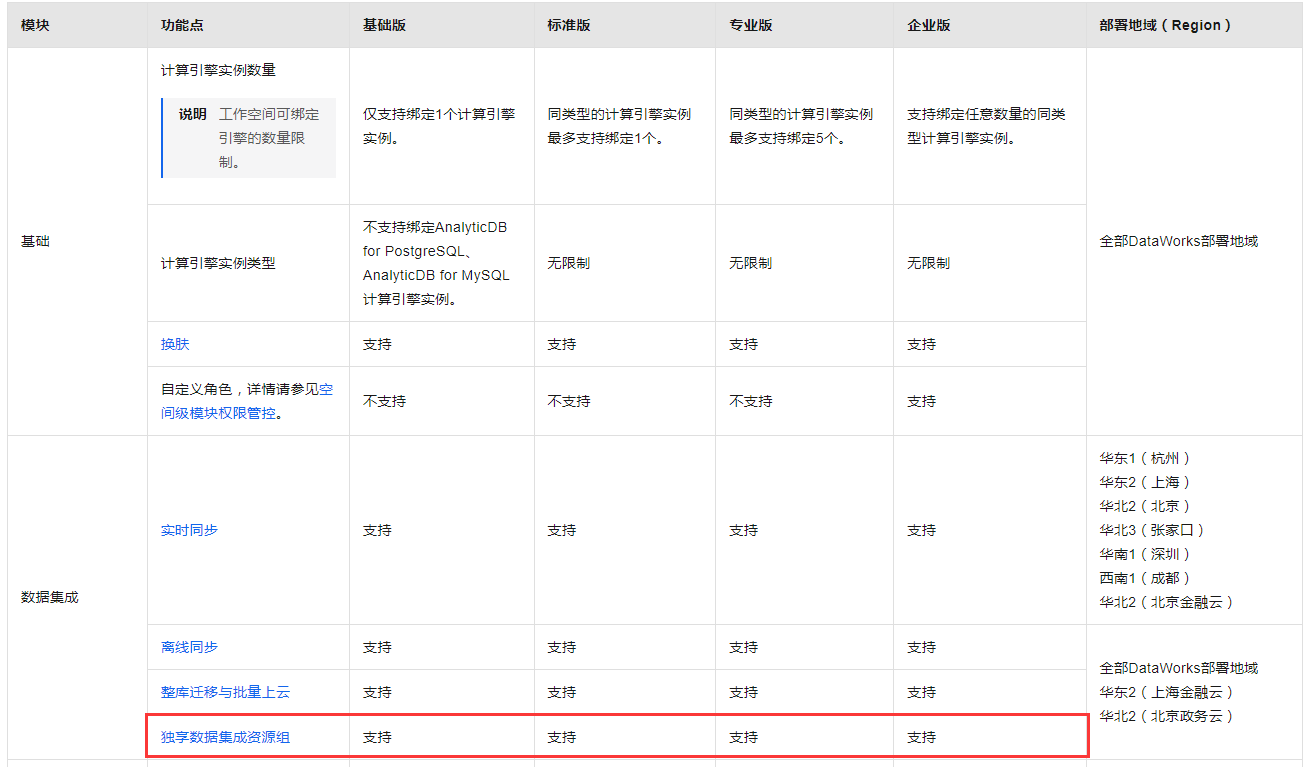The height and width of the screenshot is (767, 1311).
Task: Click 支持 for 离线同步 under 标准版
Action: (562, 647)
